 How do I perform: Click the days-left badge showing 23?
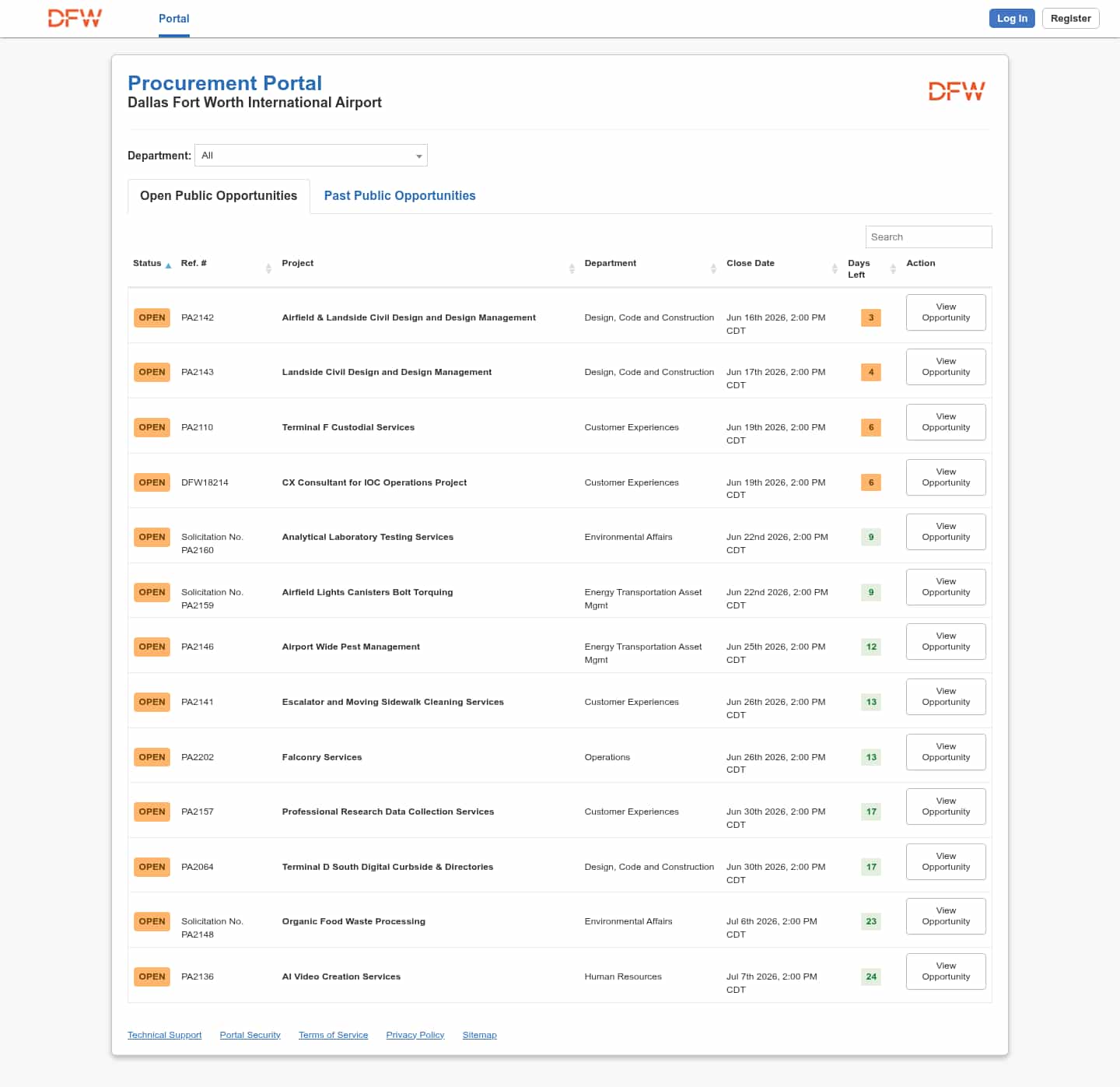[871, 921]
